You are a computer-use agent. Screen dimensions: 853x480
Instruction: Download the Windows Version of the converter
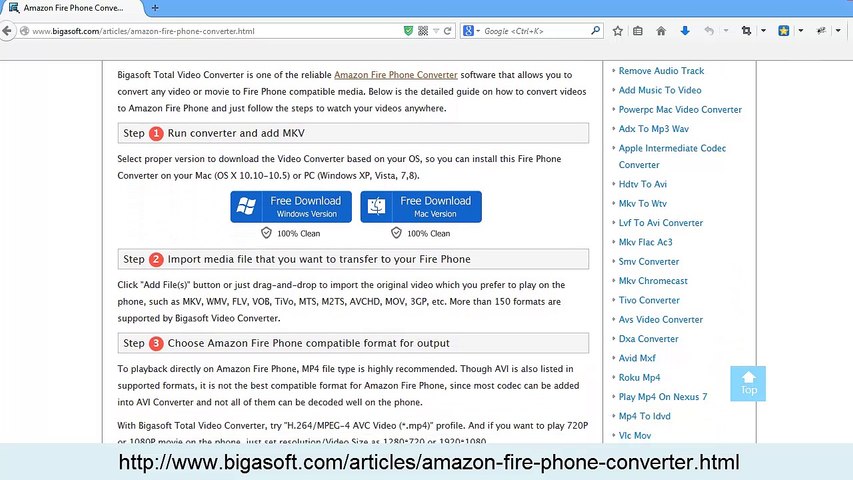(x=291, y=207)
